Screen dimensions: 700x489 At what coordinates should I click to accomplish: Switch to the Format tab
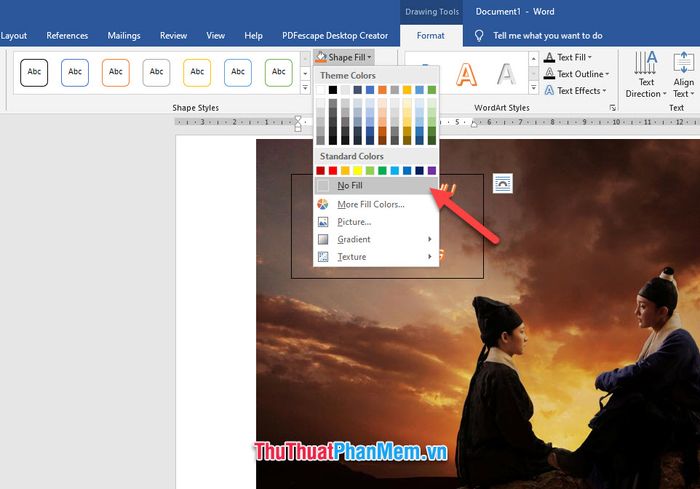[x=430, y=35]
